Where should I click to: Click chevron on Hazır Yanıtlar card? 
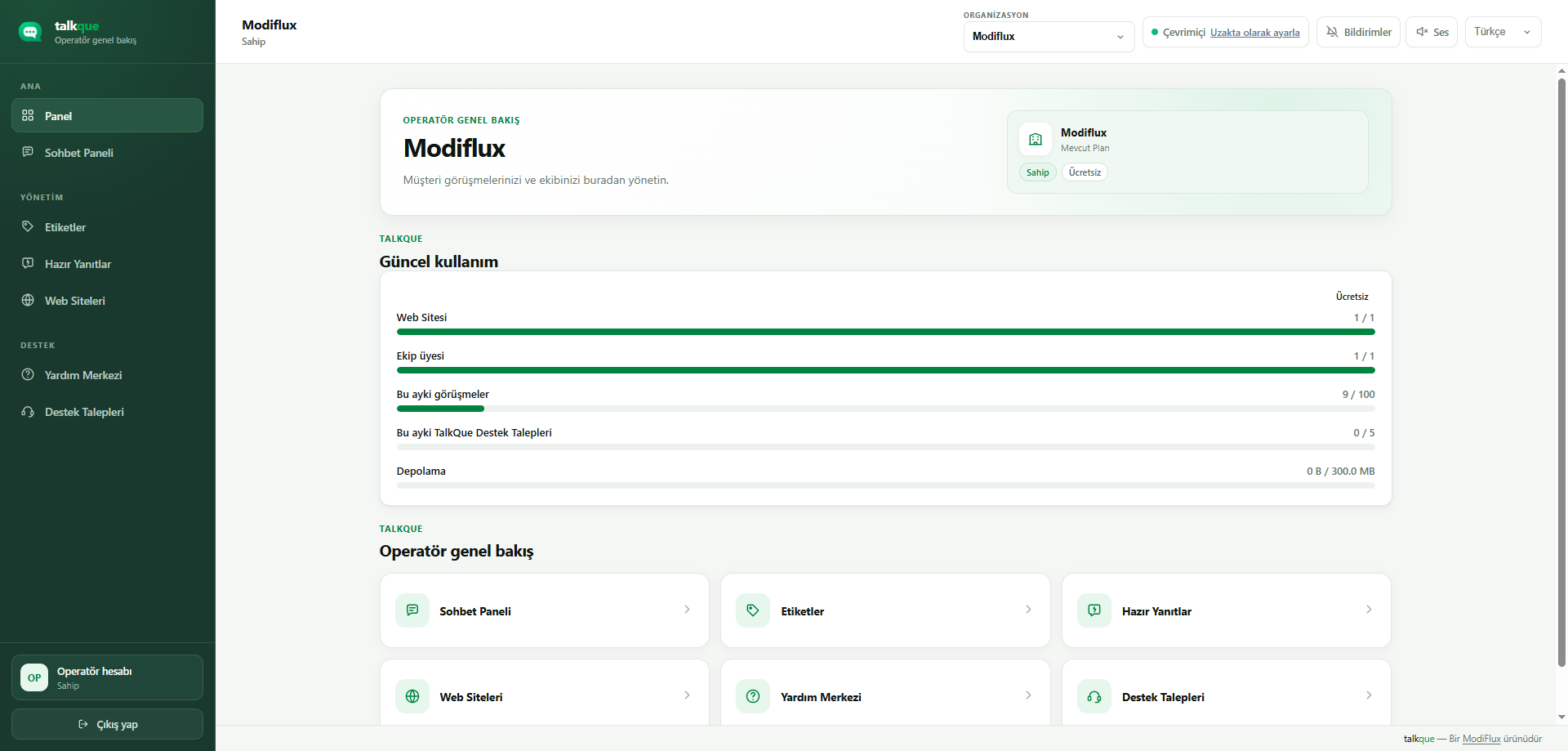coord(1369,610)
